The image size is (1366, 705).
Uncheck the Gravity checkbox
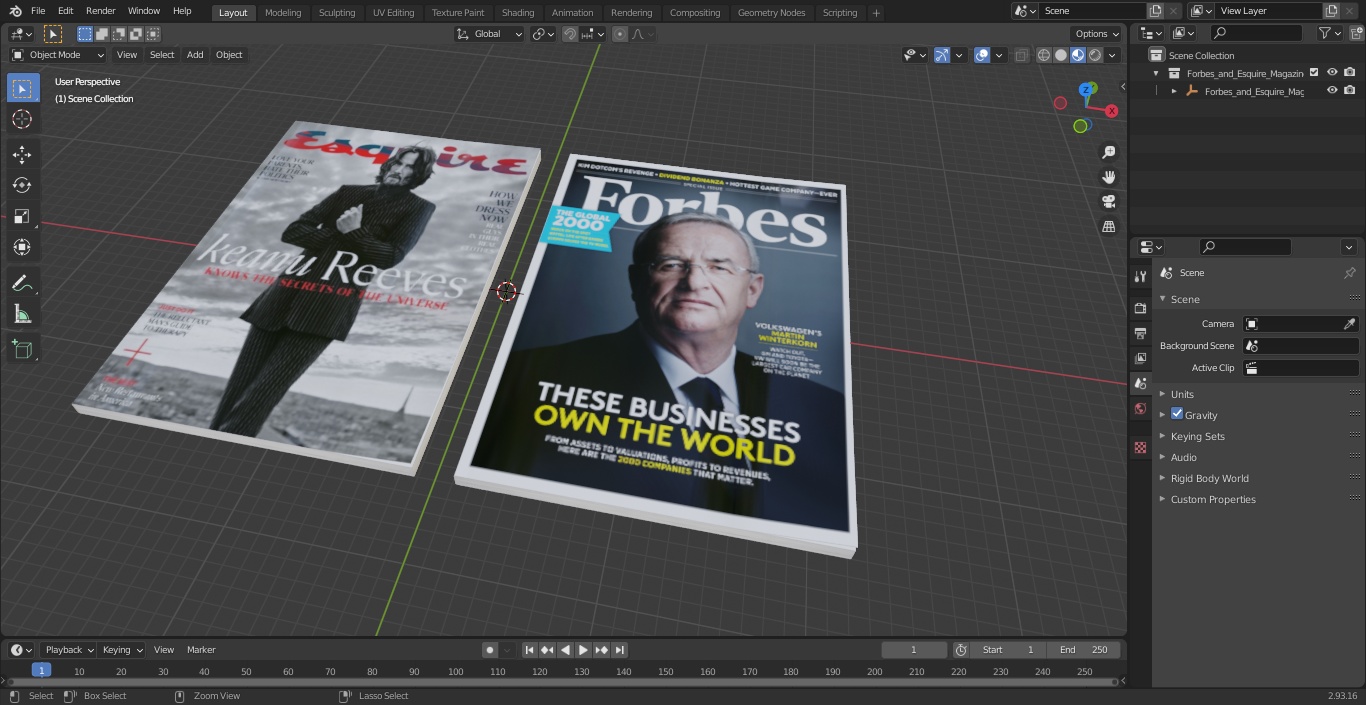pyautogui.click(x=1177, y=414)
